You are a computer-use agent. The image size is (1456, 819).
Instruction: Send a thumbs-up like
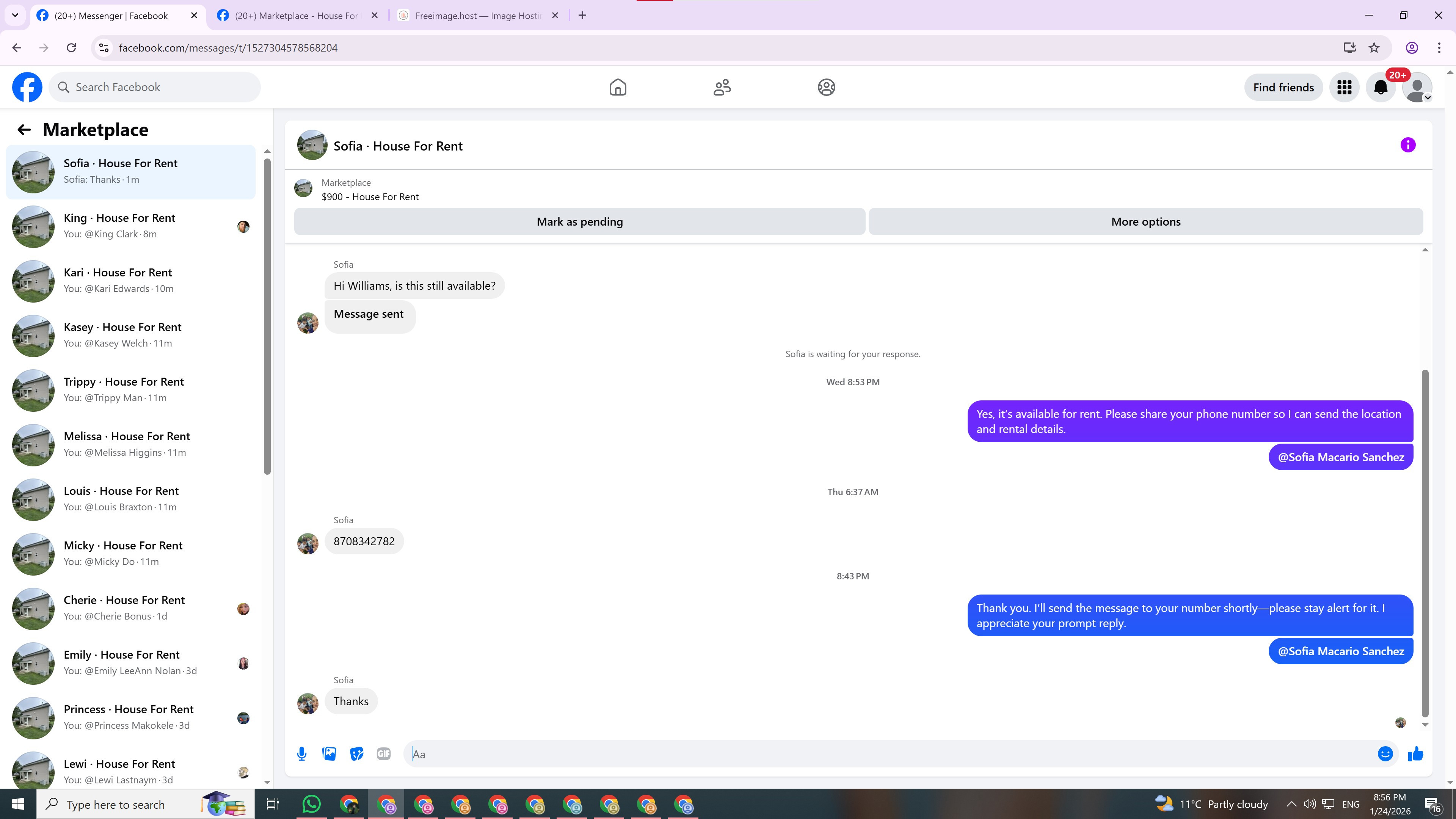coord(1415,754)
